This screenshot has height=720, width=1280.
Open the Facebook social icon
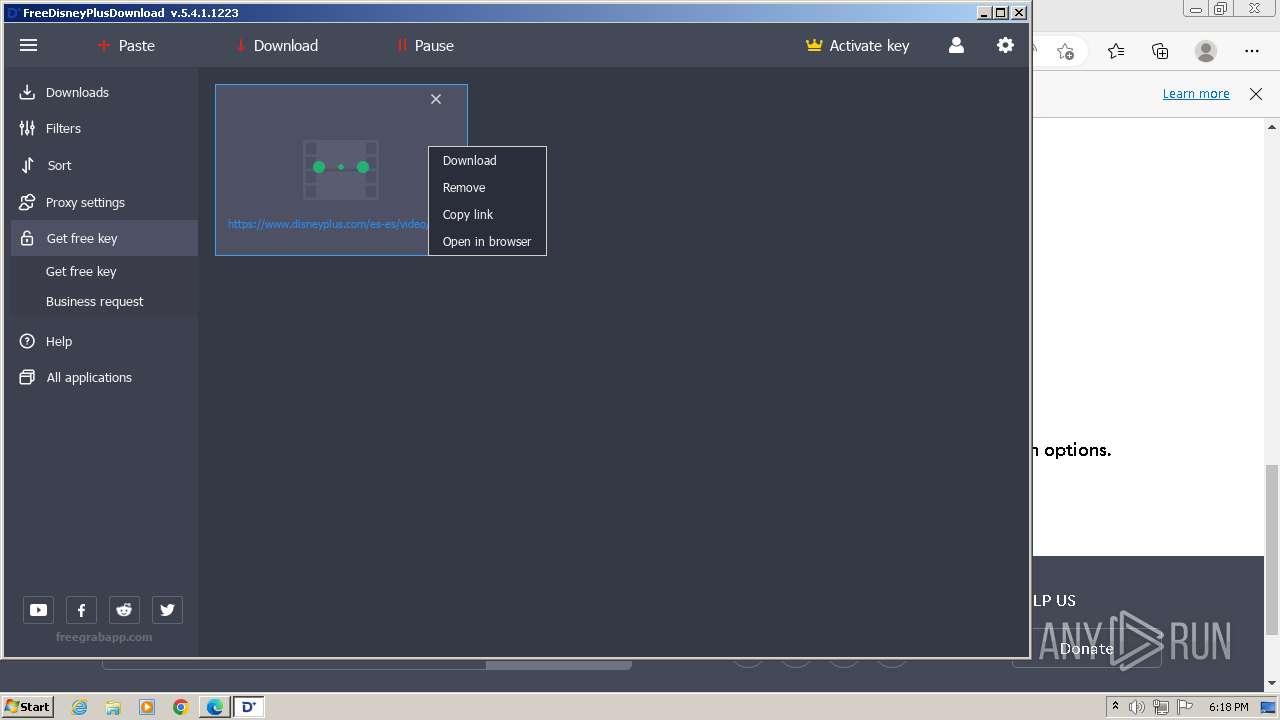tap(81, 610)
